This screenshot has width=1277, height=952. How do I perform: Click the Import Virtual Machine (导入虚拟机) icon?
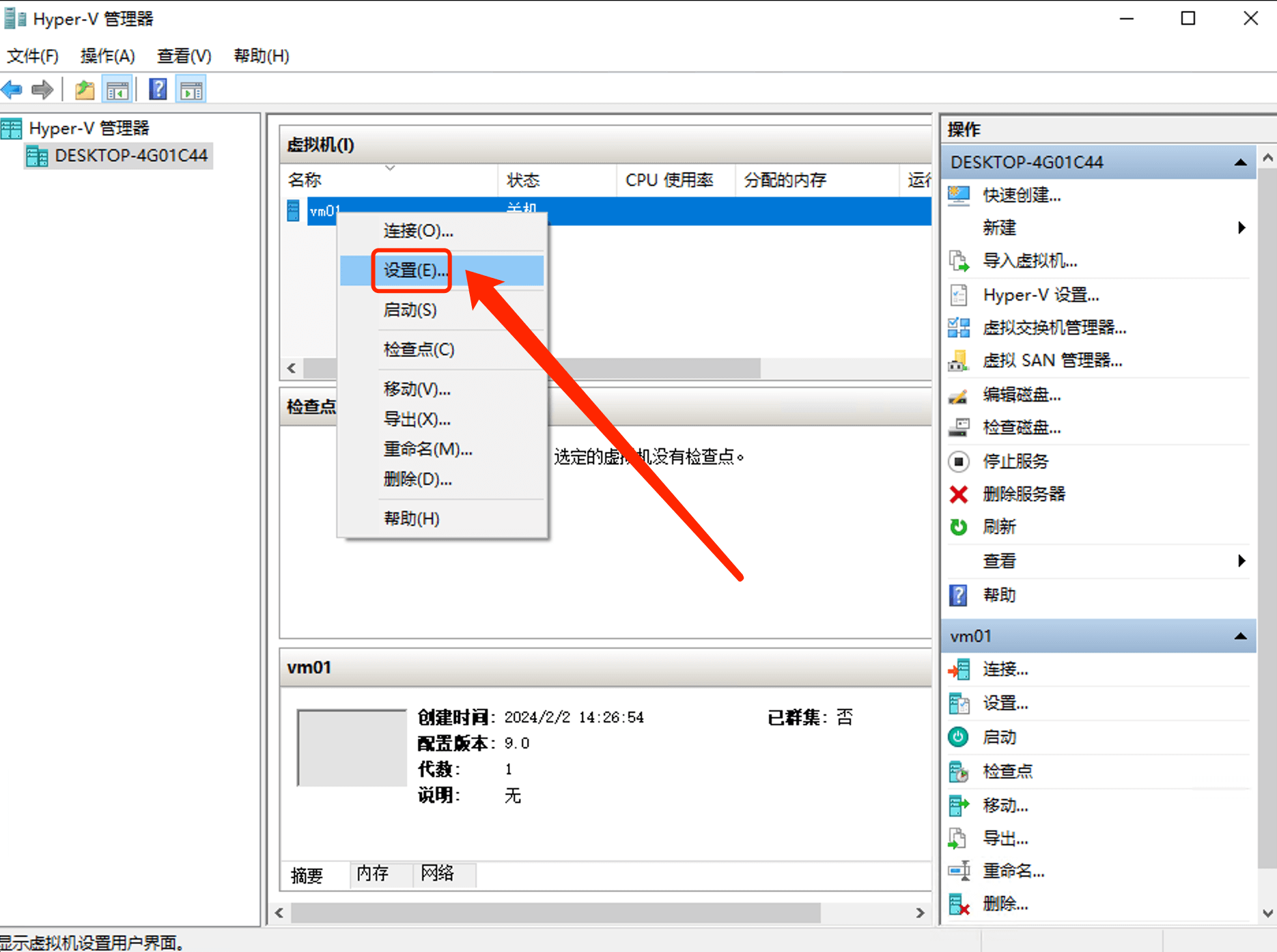tap(959, 261)
